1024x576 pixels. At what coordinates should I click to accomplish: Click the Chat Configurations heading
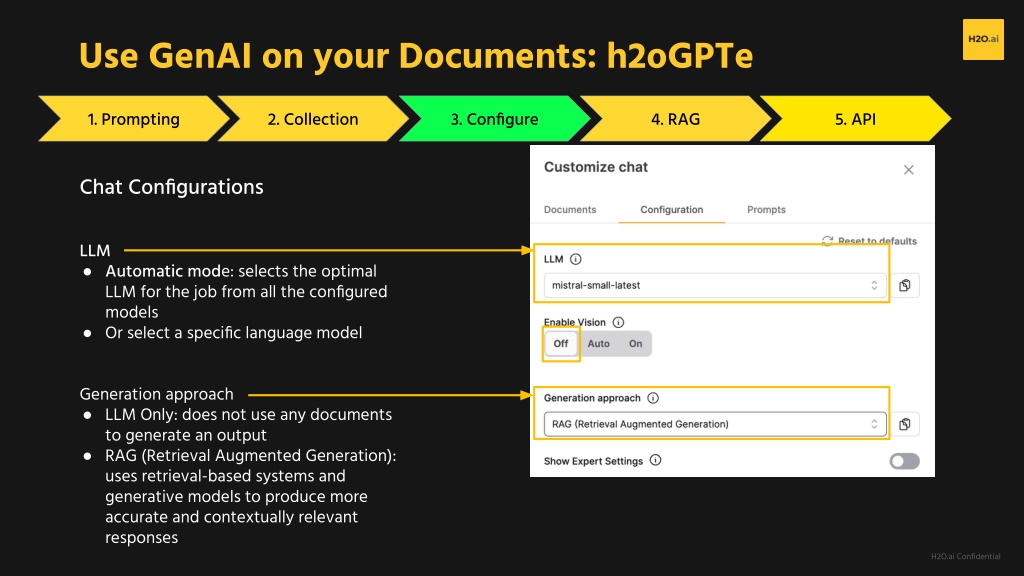click(x=172, y=187)
